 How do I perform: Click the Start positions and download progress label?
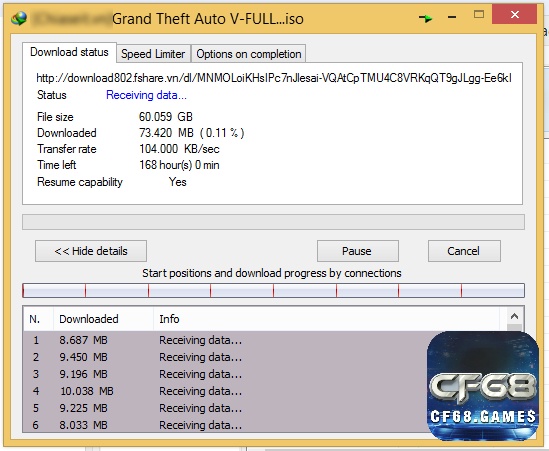[x=272, y=273]
